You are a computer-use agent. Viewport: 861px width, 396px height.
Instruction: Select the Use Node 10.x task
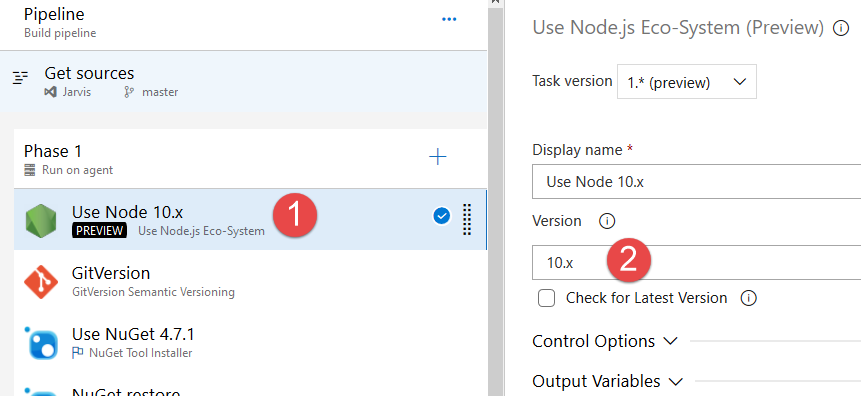pyautogui.click(x=250, y=220)
